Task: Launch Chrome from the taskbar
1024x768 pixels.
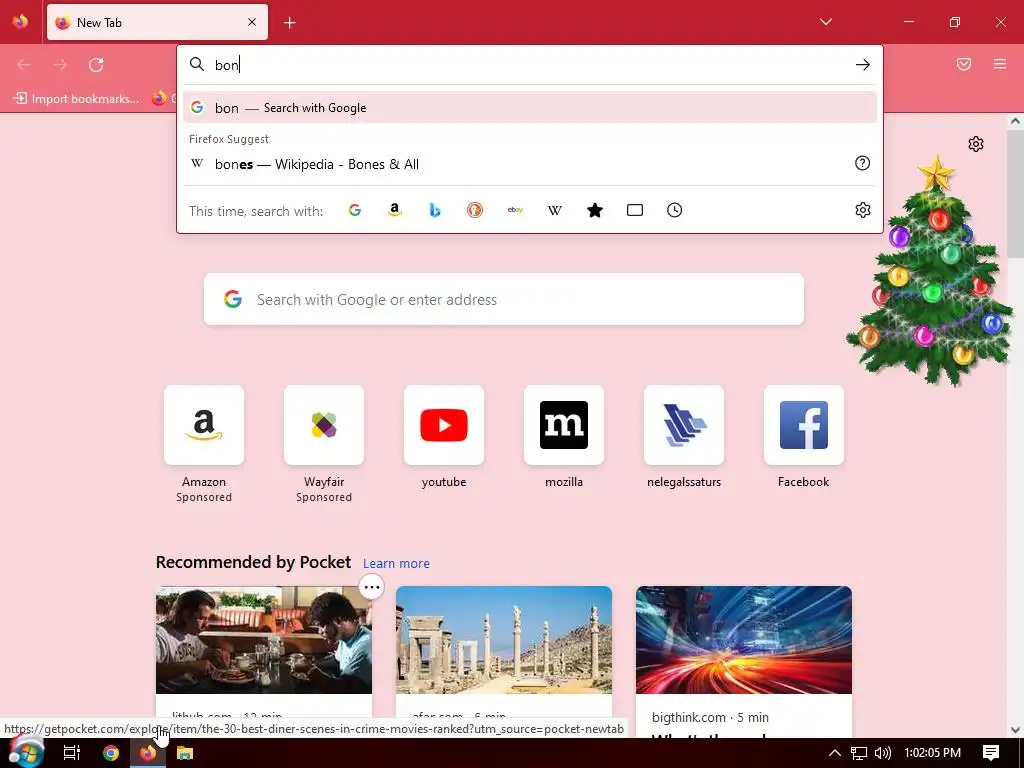Action: [x=111, y=753]
